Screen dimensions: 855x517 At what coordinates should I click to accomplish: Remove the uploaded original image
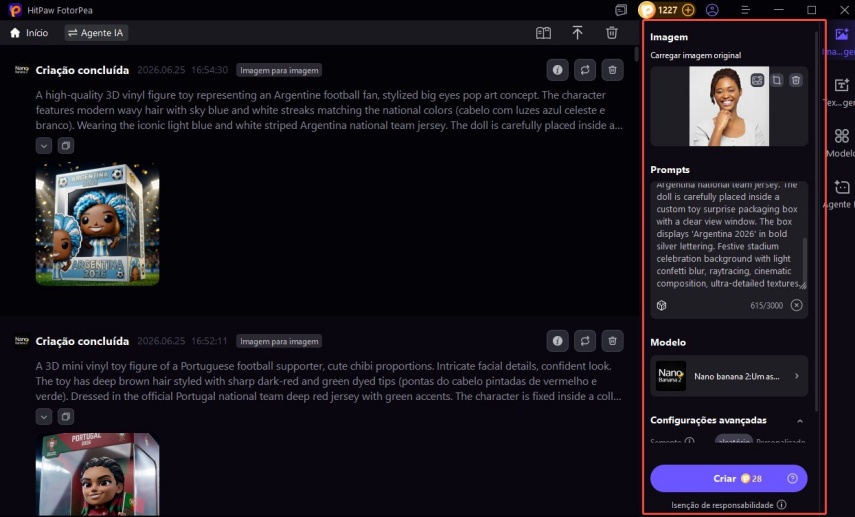pyautogui.click(x=796, y=80)
